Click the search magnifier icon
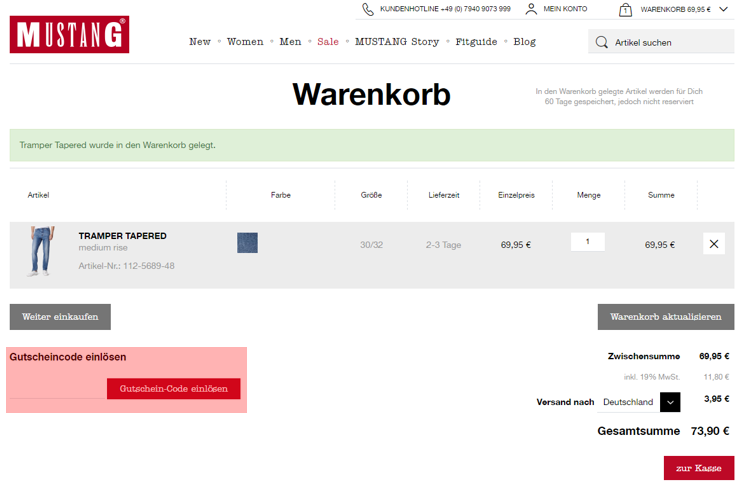Viewport: 740px width, 486px height. click(x=602, y=42)
